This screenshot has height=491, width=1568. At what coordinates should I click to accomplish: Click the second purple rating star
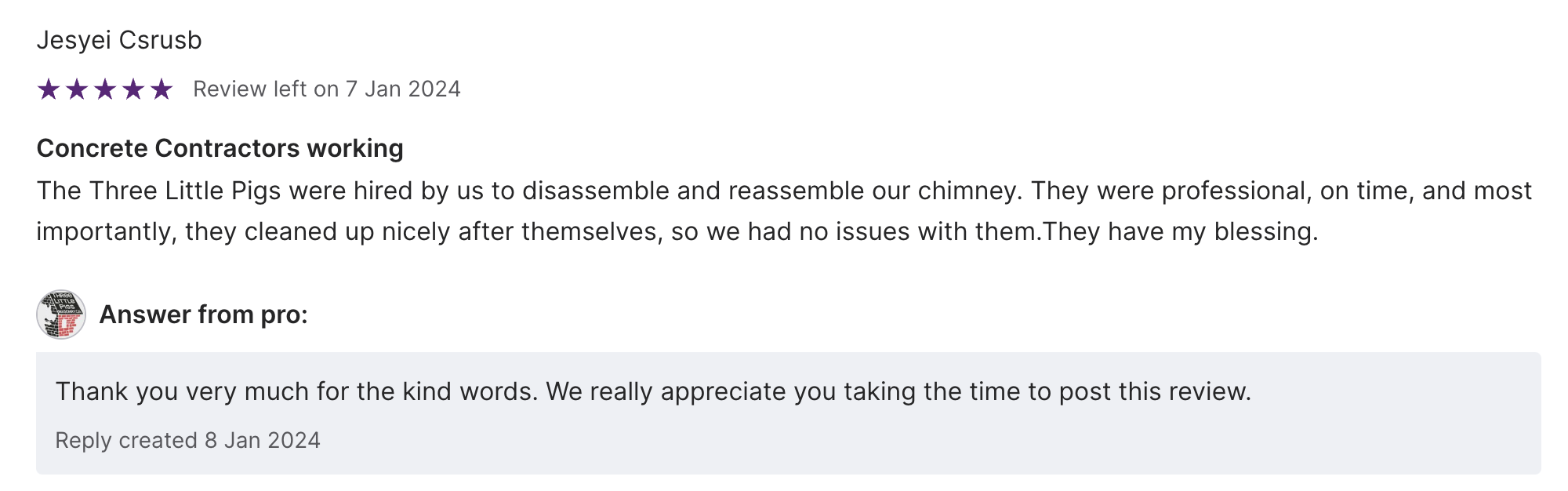77,89
